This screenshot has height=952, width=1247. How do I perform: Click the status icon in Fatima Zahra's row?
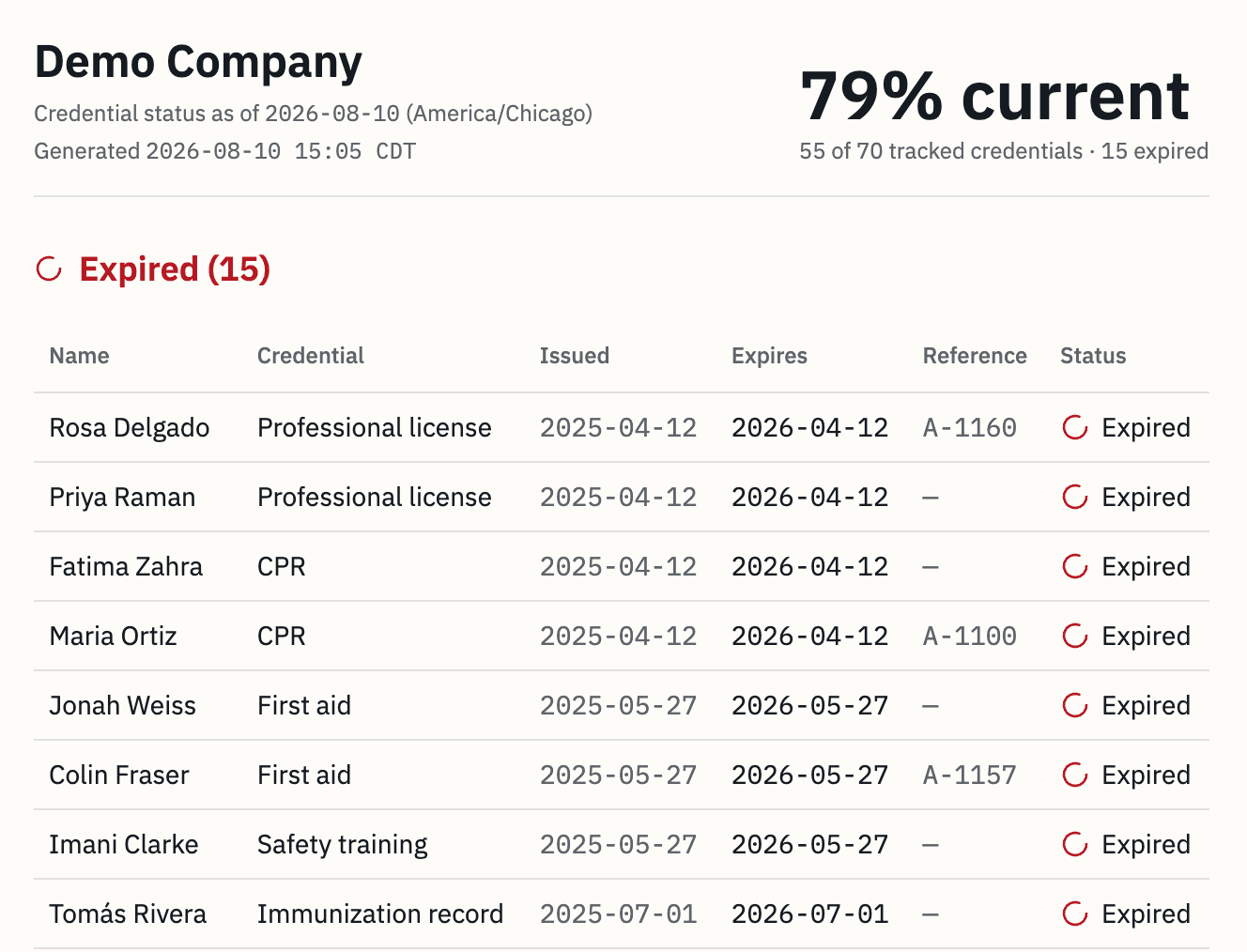[1075, 567]
